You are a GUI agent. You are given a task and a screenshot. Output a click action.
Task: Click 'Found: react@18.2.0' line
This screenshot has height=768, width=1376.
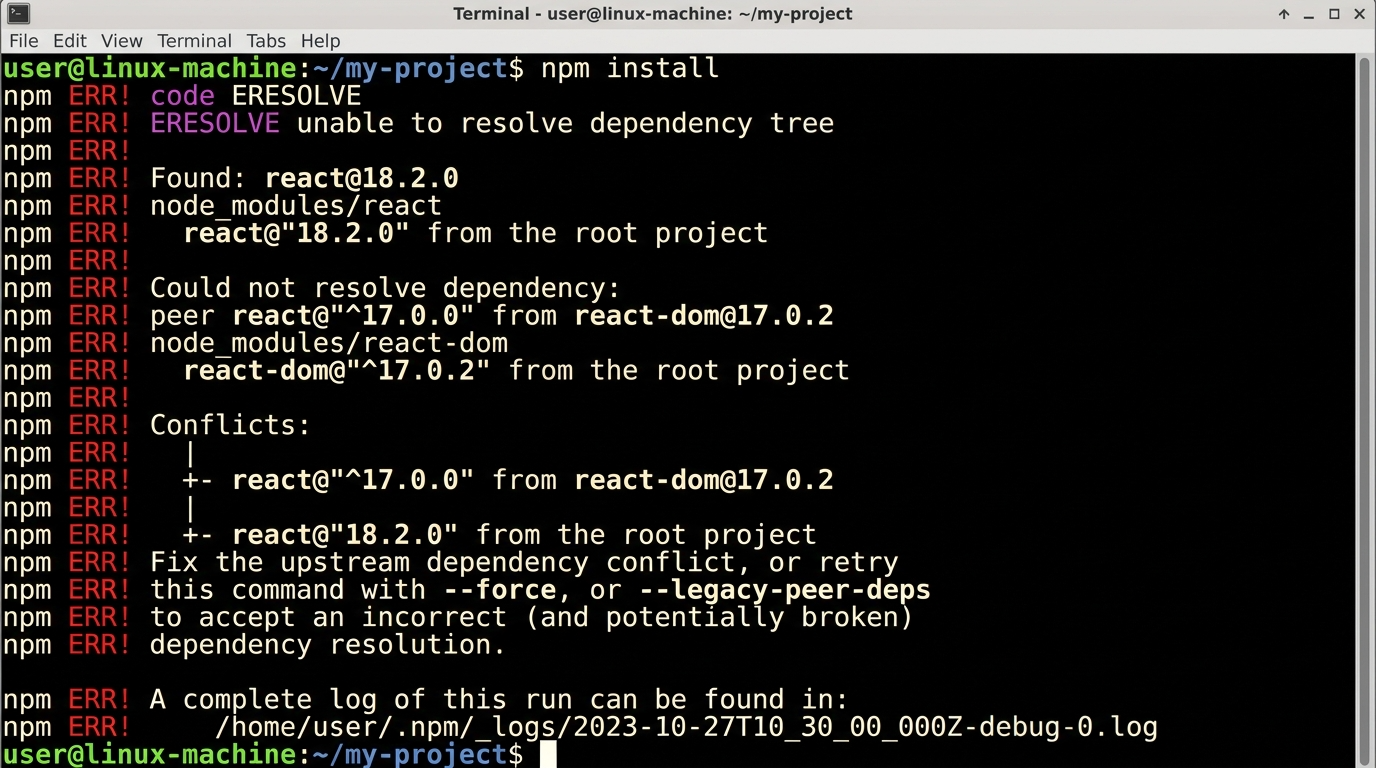pyautogui.click(x=304, y=178)
